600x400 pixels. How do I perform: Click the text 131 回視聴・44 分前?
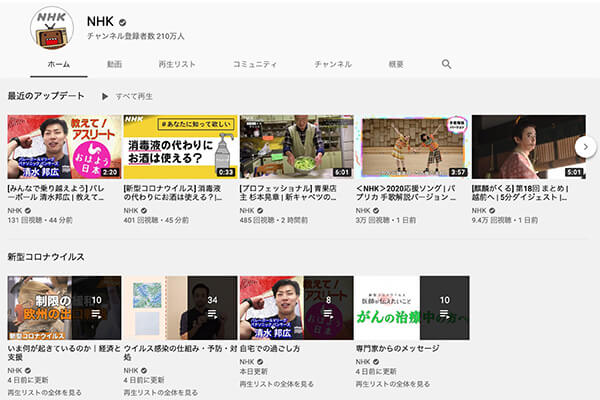click(40, 220)
